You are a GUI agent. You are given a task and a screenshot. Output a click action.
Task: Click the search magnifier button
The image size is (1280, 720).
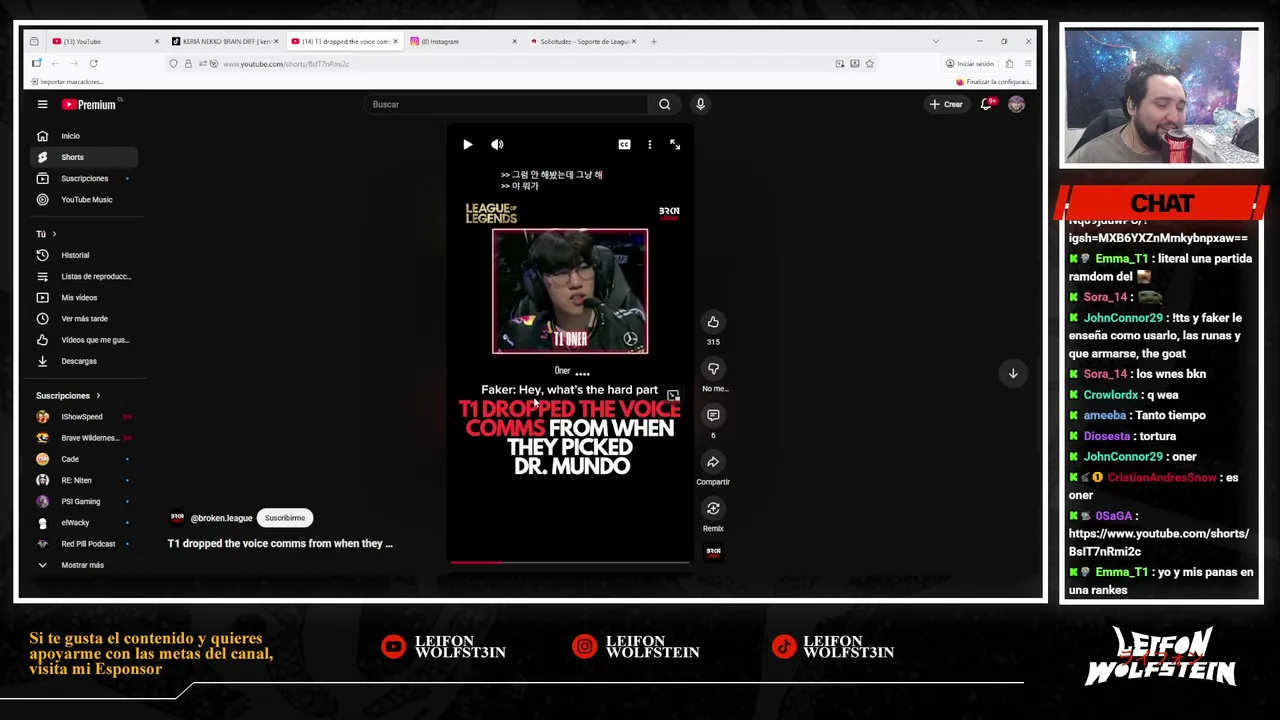click(x=664, y=104)
